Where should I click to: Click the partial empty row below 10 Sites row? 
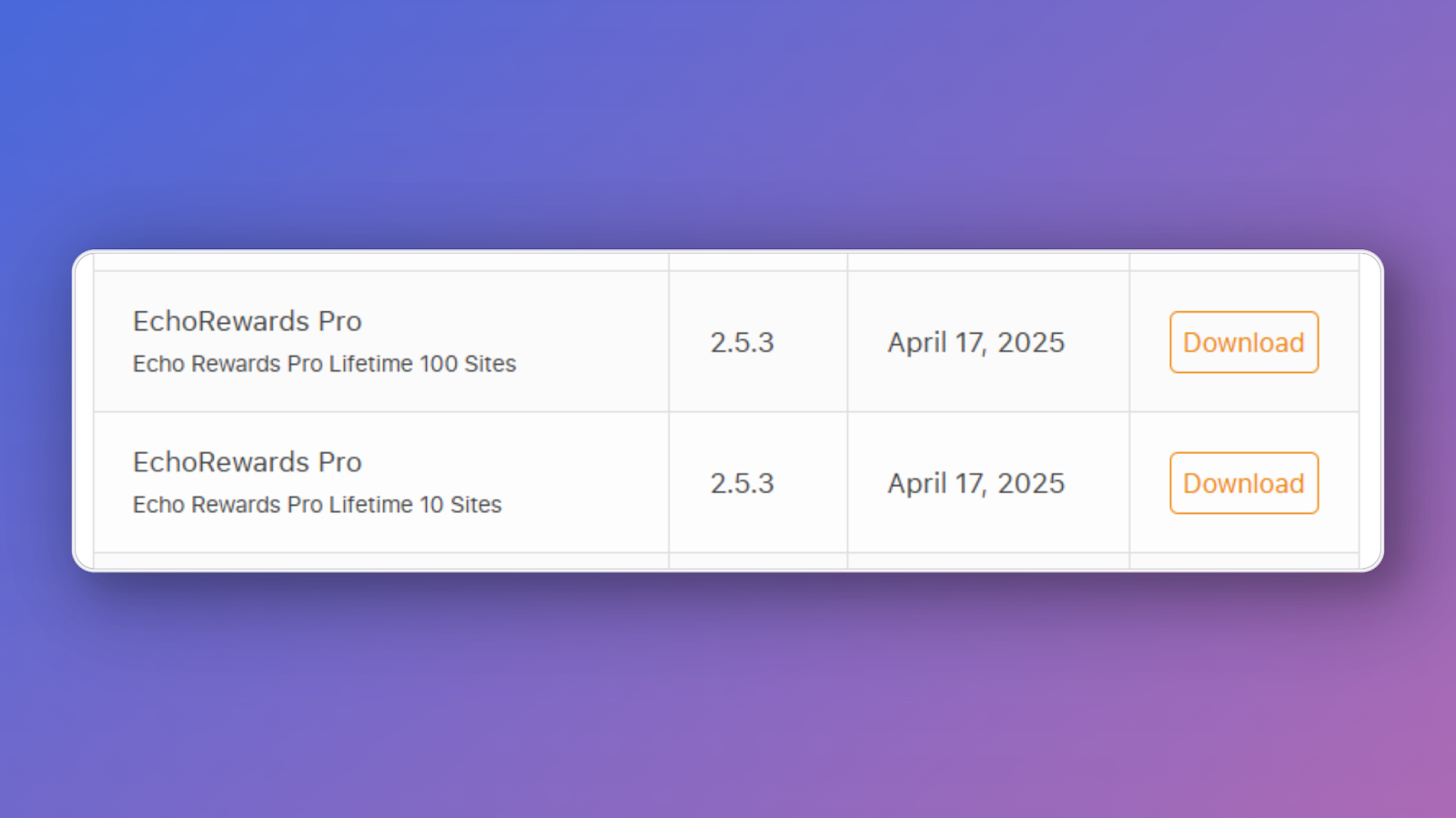pyautogui.click(x=726, y=560)
